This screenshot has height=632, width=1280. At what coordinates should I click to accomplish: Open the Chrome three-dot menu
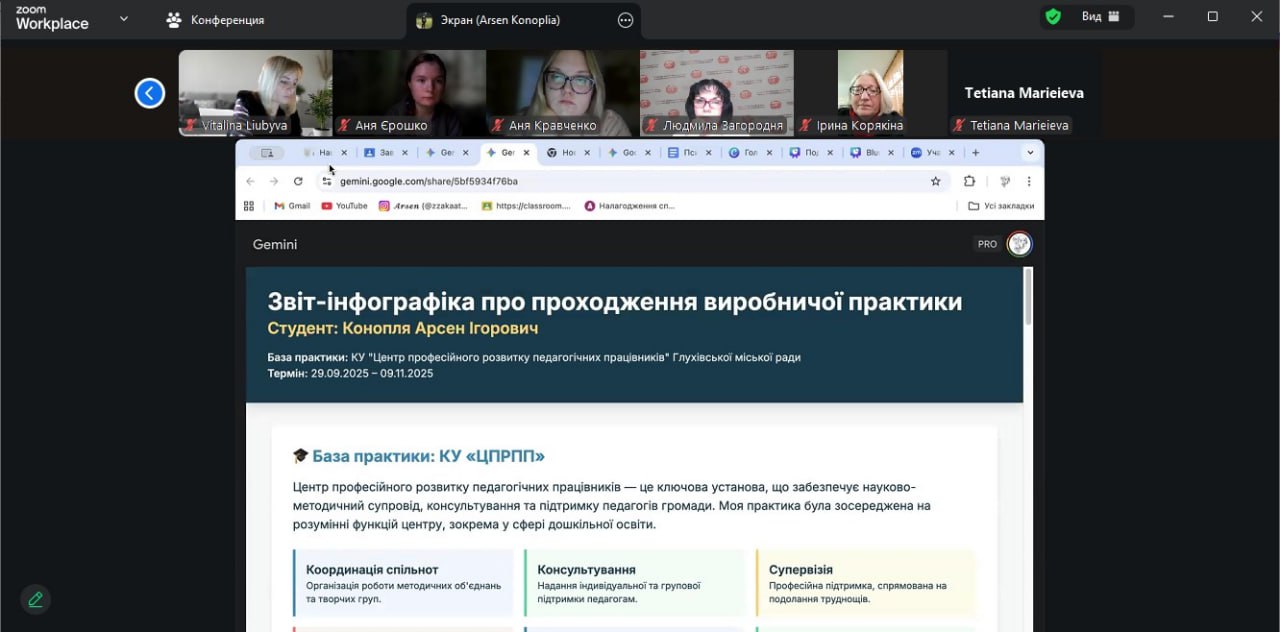[1028, 181]
